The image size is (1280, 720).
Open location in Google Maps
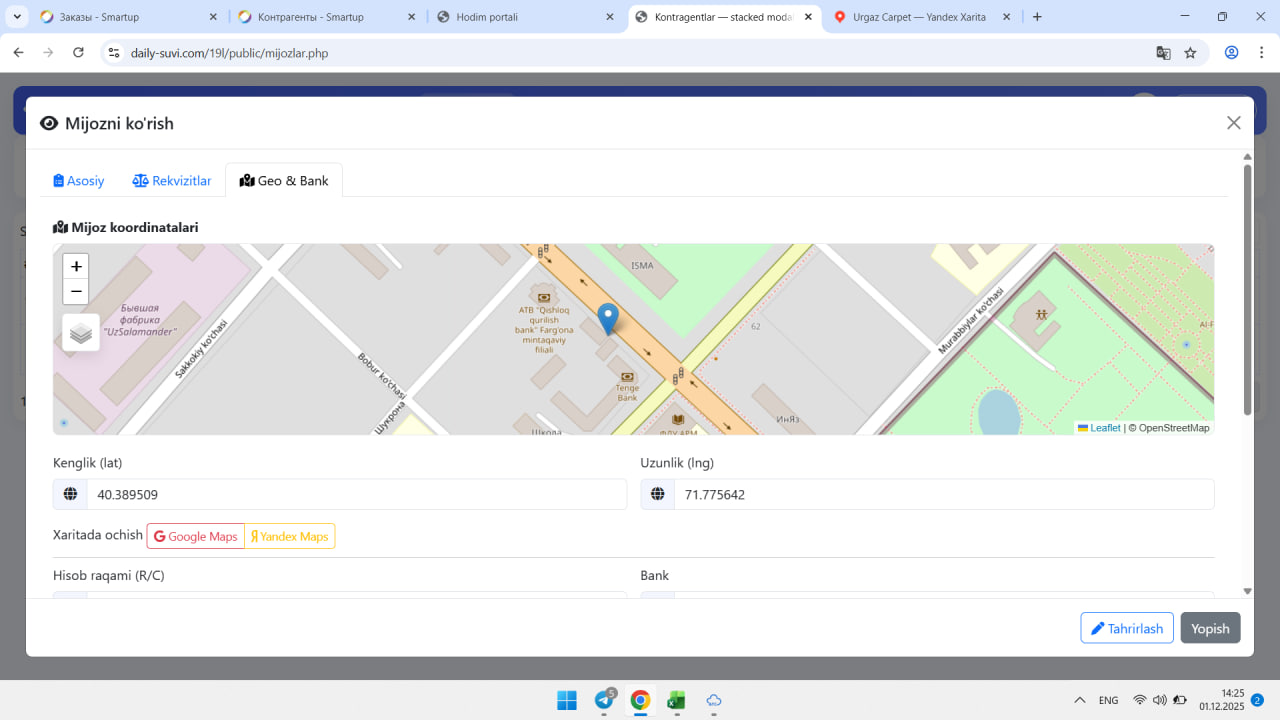tap(196, 537)
